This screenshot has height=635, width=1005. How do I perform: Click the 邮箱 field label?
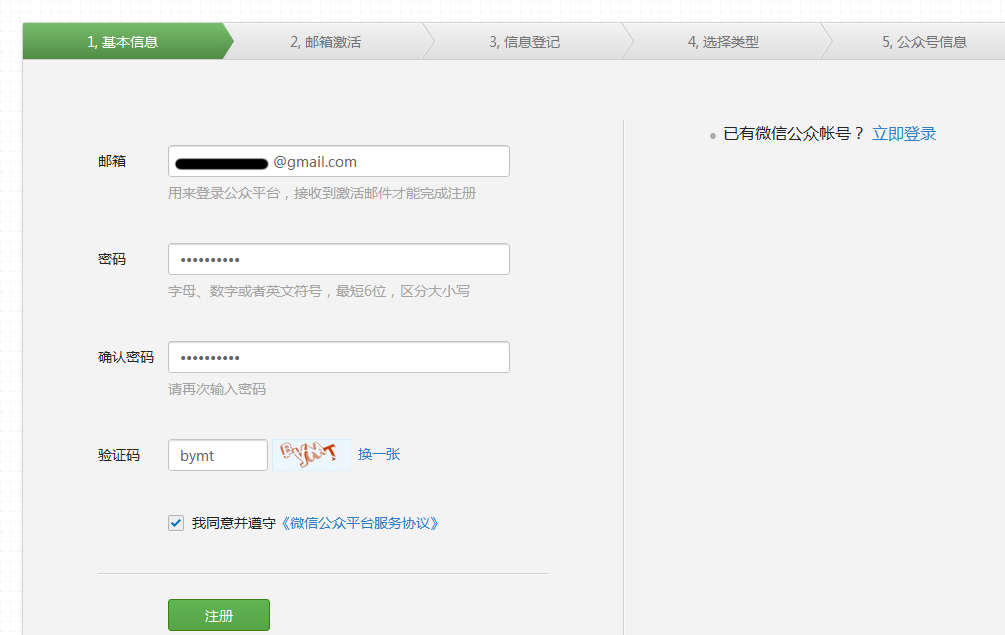point(112,161)
